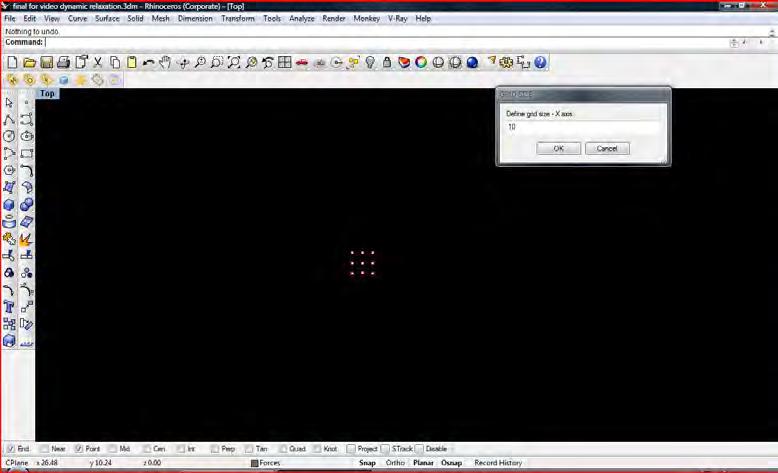Click the Zoom Window icon

point(217,63)
